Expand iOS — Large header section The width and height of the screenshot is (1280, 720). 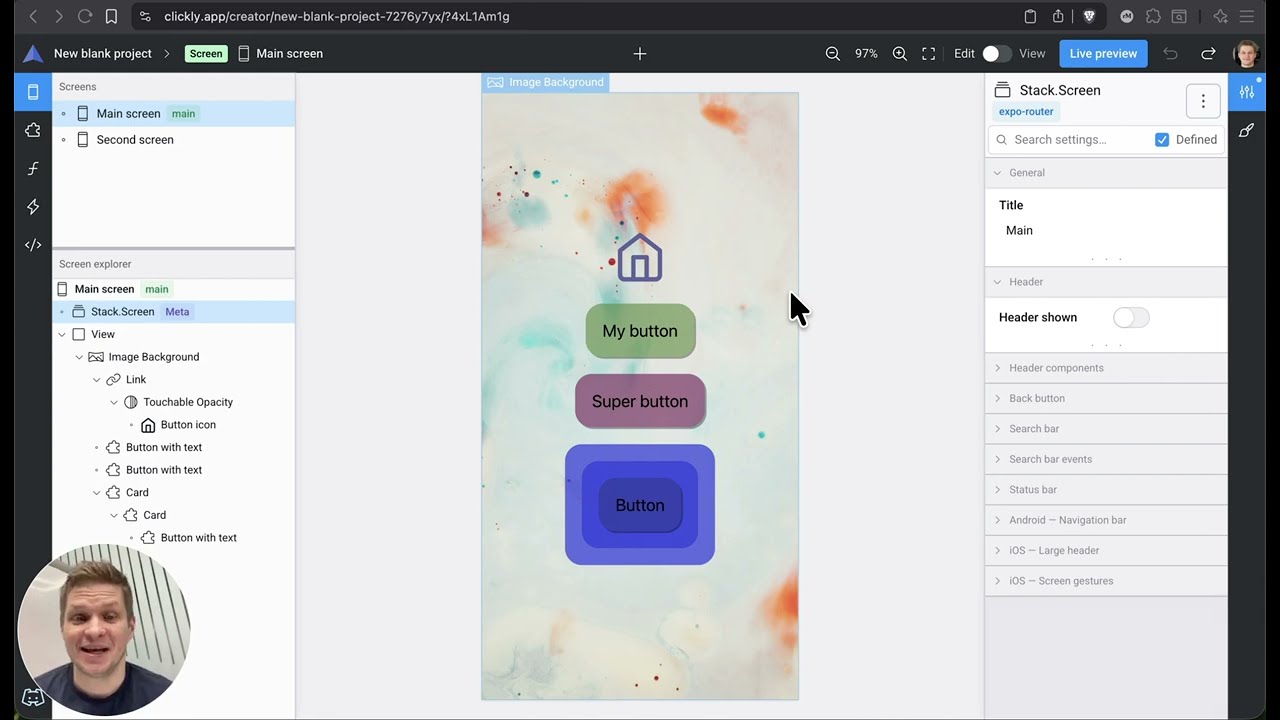(x=1106, y=551)
